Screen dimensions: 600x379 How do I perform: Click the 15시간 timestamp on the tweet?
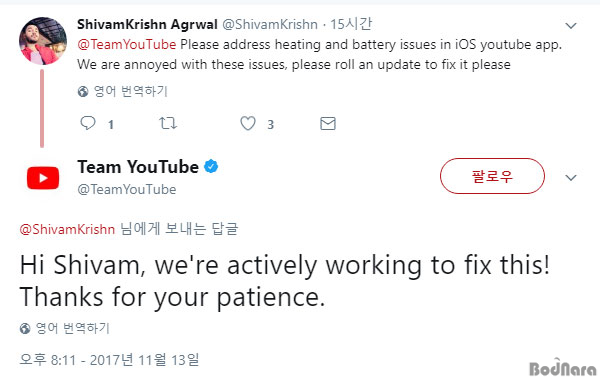click(x=351, y=24)
